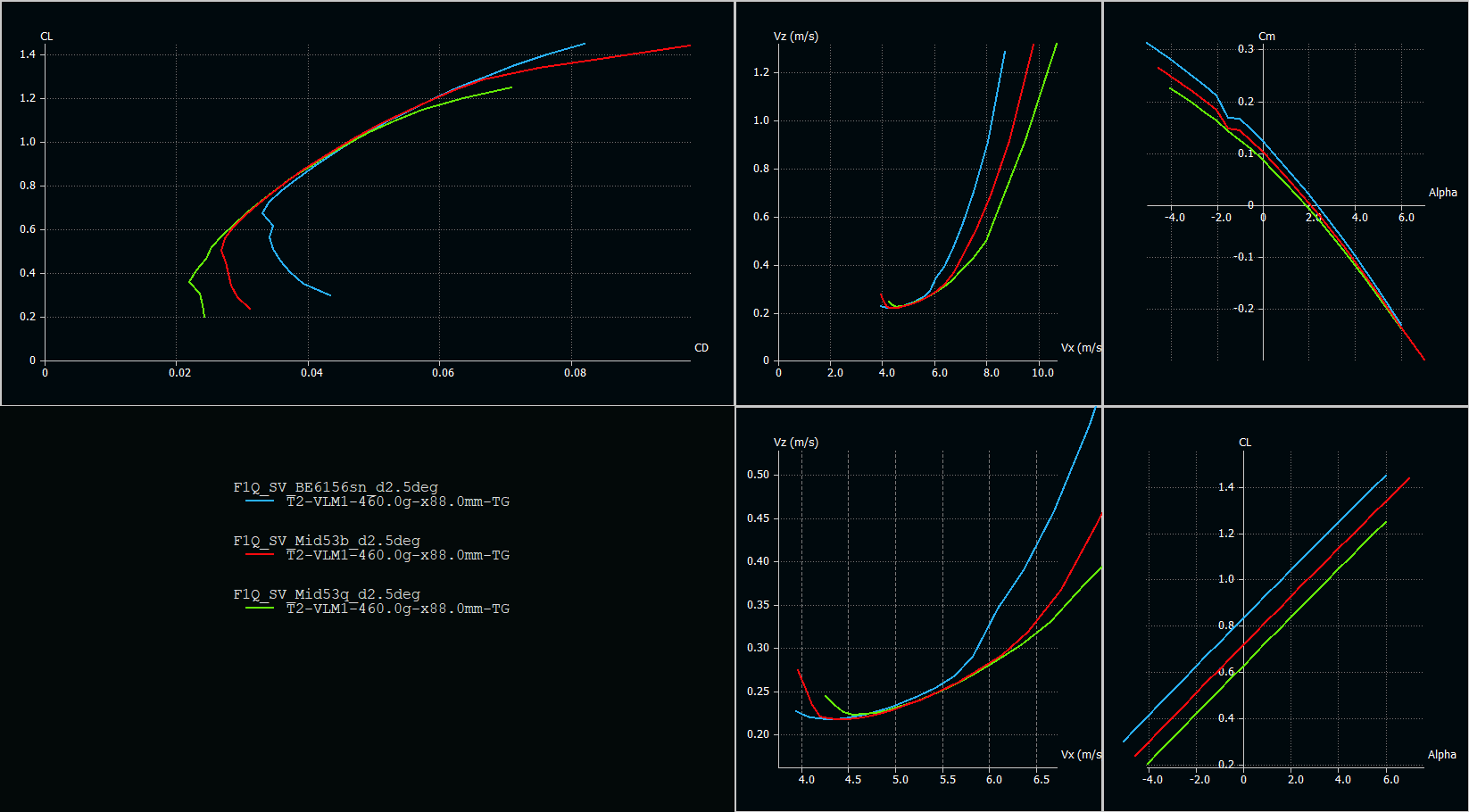Click the 0.08 tick on the CD axis
Image resolution: width=1469 pixels, height=812 pixels.
click(x=575, y=373)
